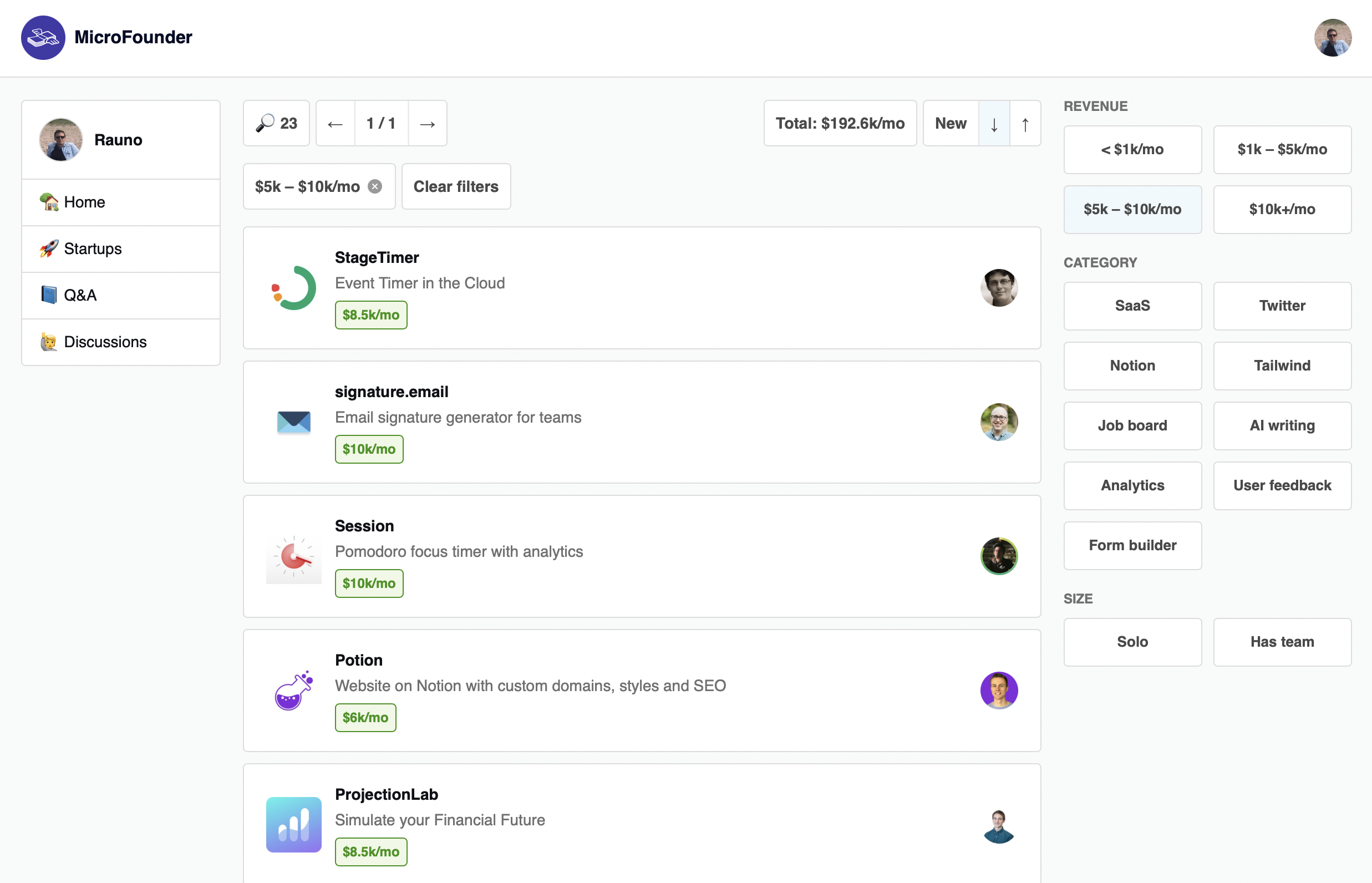This screenshot has width=1372, height=883.
Task: Click StageTimer's $8.5k/mo revenue badge
Action: [x=371, y=315]
